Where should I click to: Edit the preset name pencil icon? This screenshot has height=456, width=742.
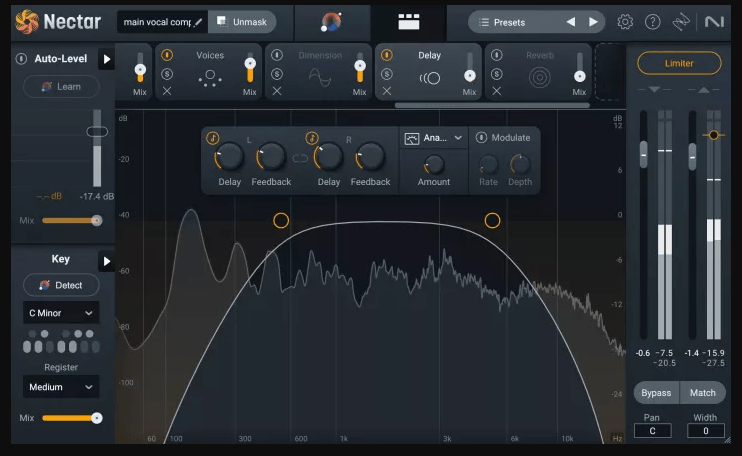[198, 22]
